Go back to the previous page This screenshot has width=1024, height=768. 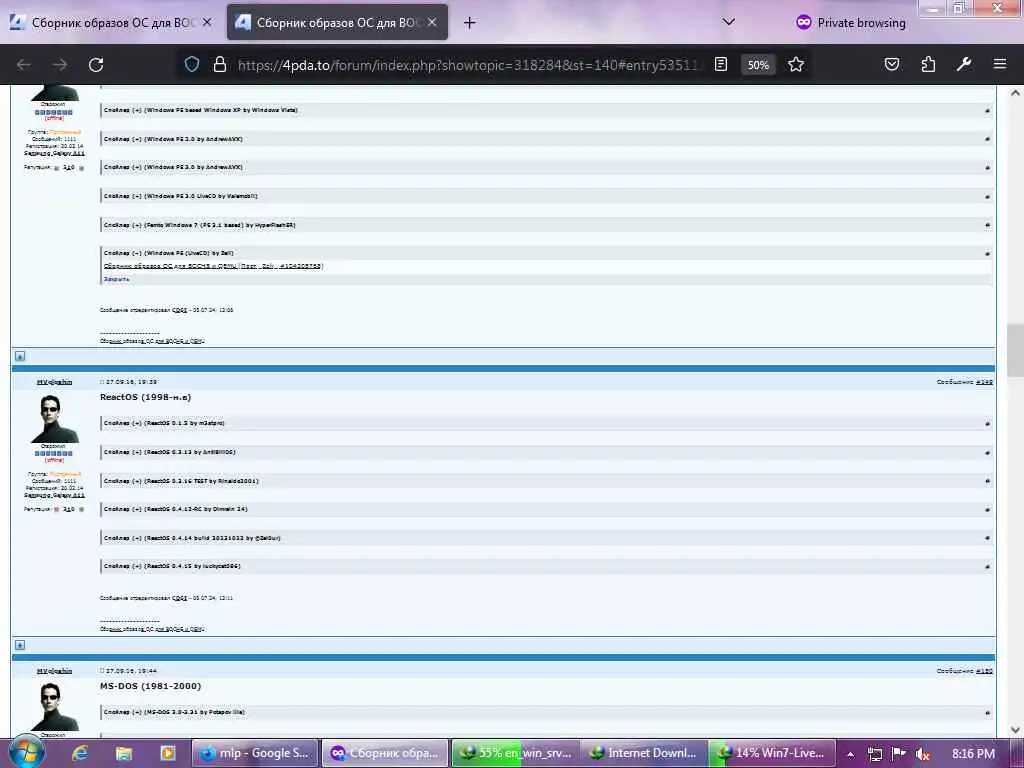(24, 65)
